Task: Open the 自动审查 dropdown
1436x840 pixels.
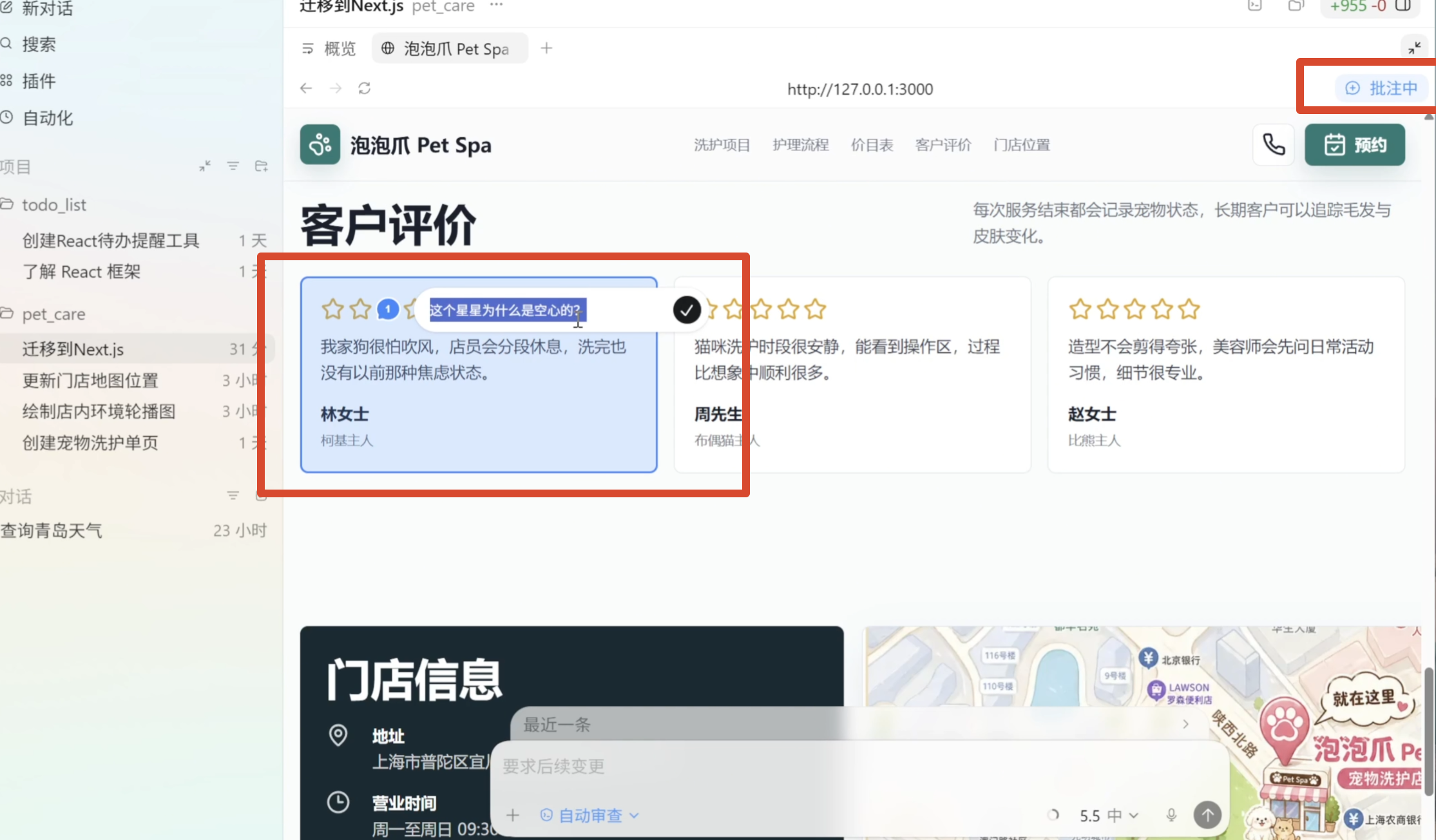Action: (x=589, y=815)
